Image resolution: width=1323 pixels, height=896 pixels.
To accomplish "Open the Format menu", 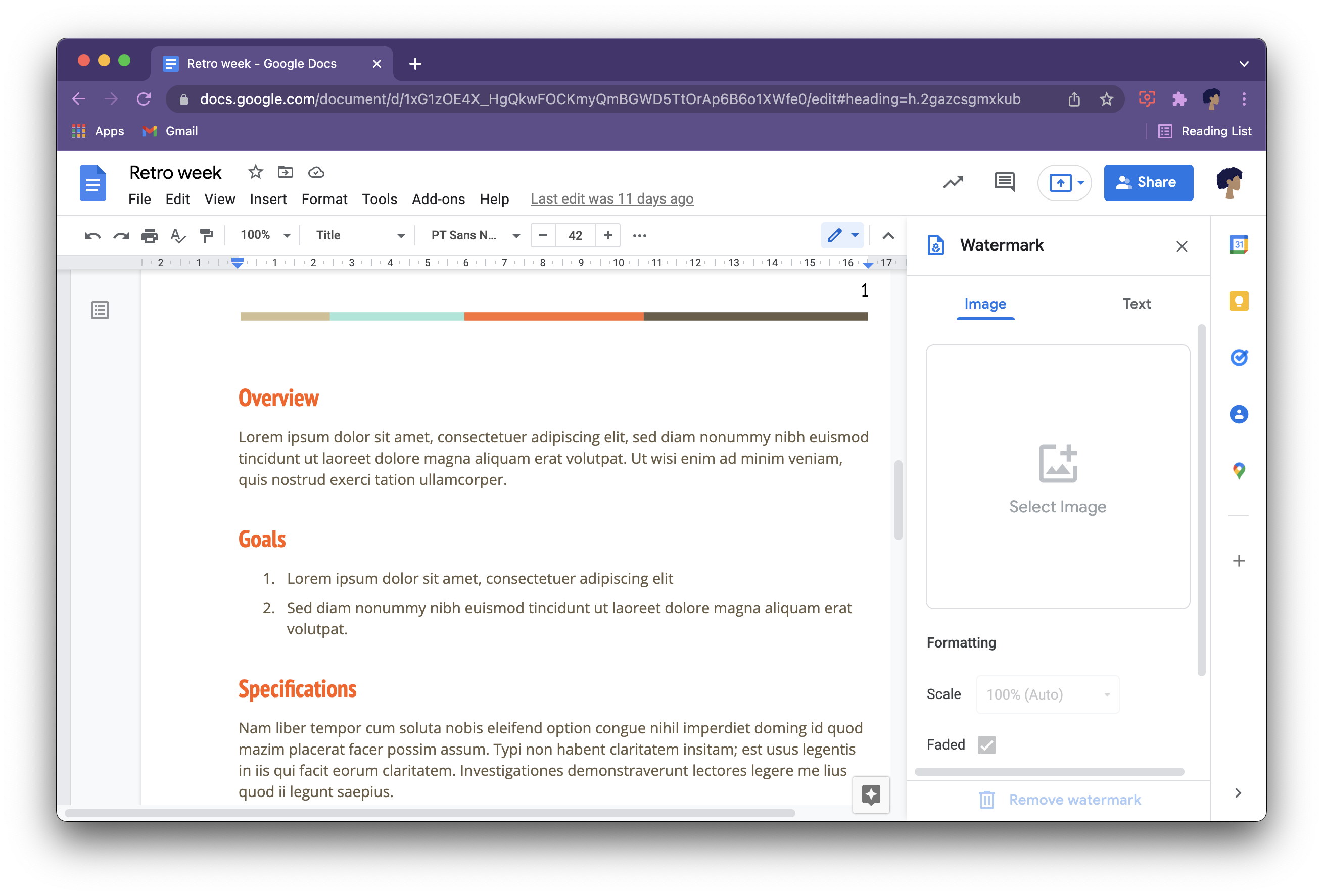I will pos(322,197).
